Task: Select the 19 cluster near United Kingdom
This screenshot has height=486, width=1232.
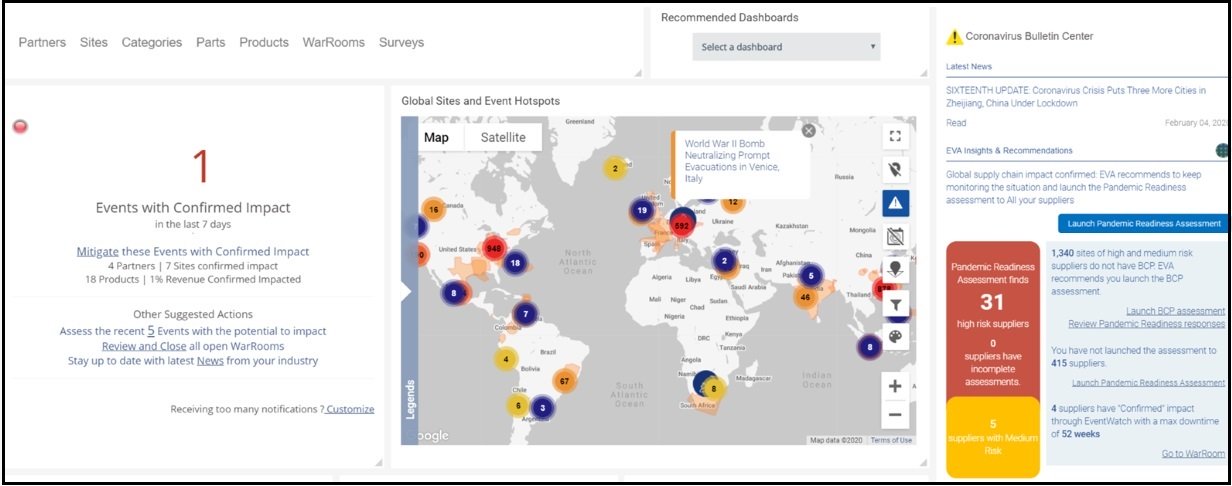Action: click(x=642, y=211)
